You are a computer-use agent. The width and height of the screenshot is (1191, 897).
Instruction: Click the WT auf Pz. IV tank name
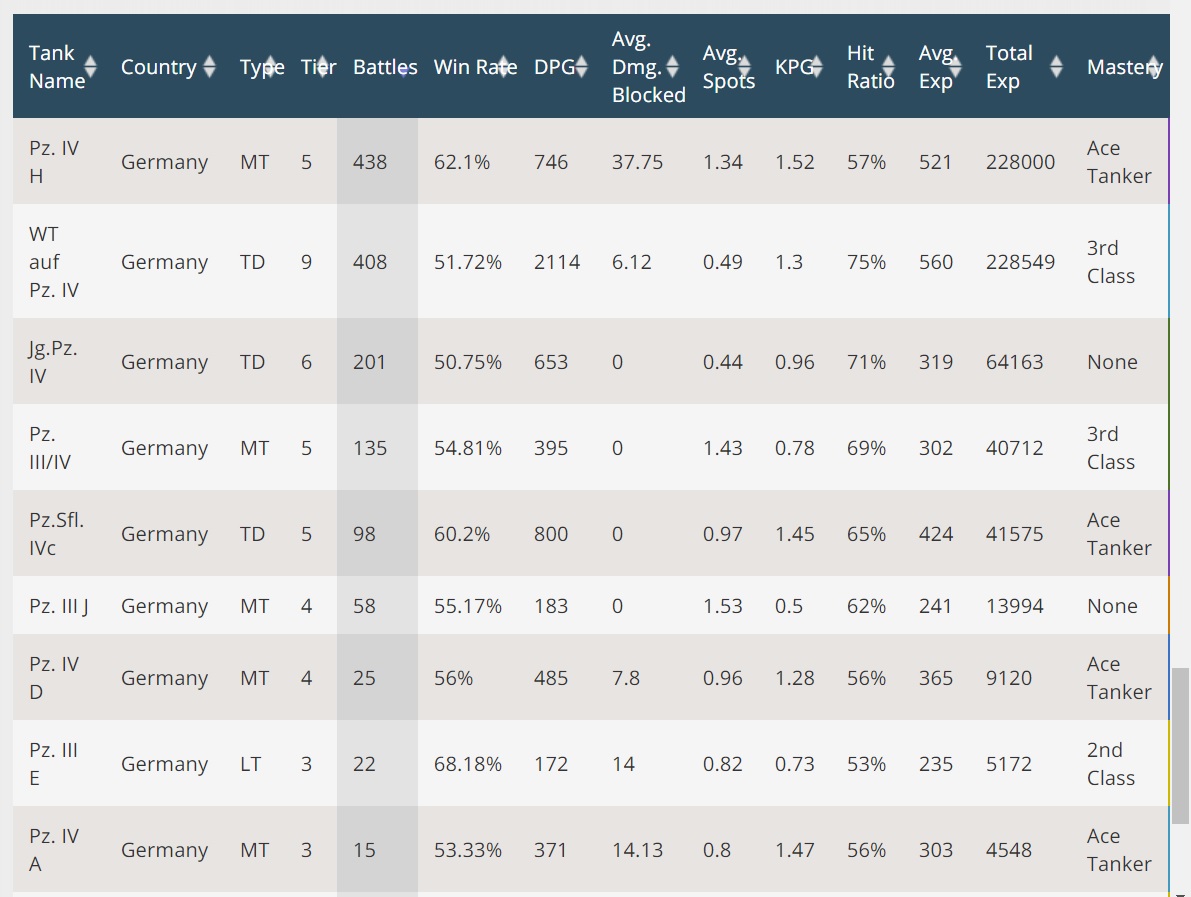click(53, 262)
